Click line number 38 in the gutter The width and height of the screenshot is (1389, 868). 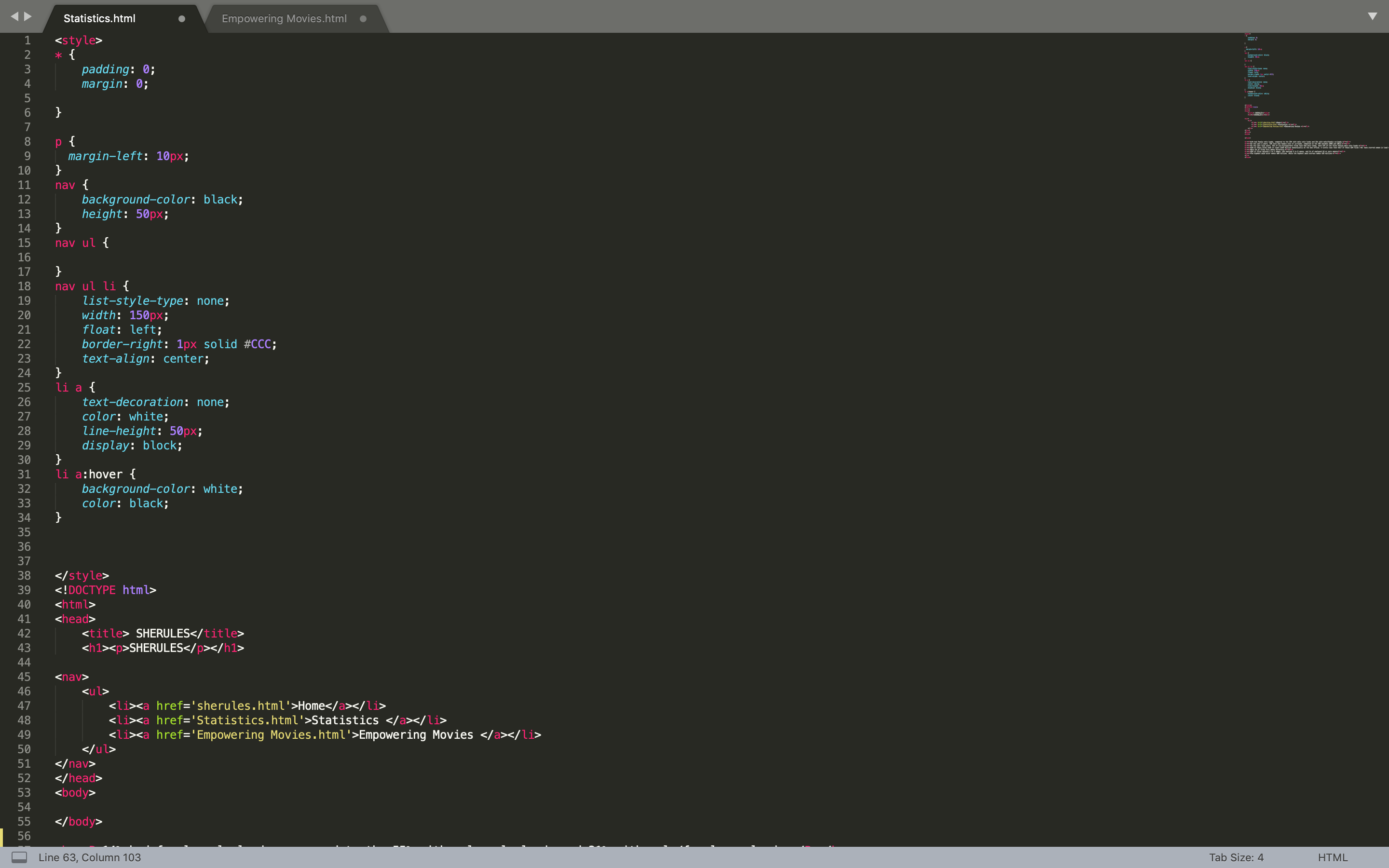pos(24,575)
